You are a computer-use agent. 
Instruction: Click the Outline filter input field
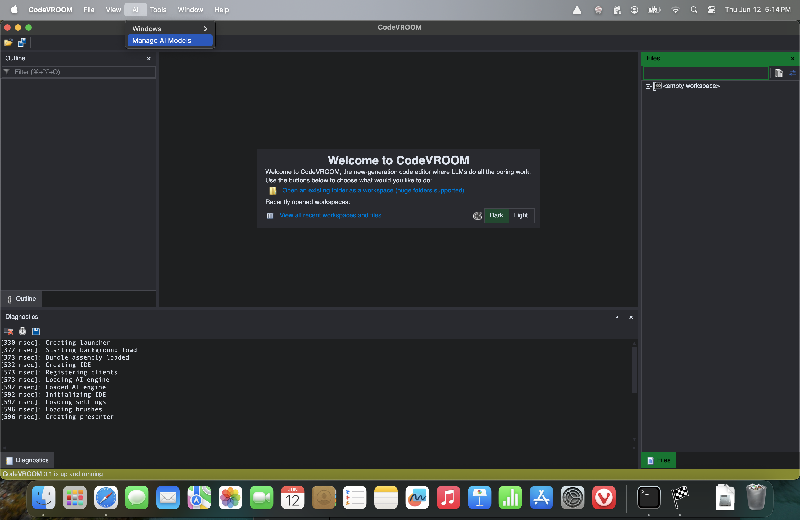80,73
